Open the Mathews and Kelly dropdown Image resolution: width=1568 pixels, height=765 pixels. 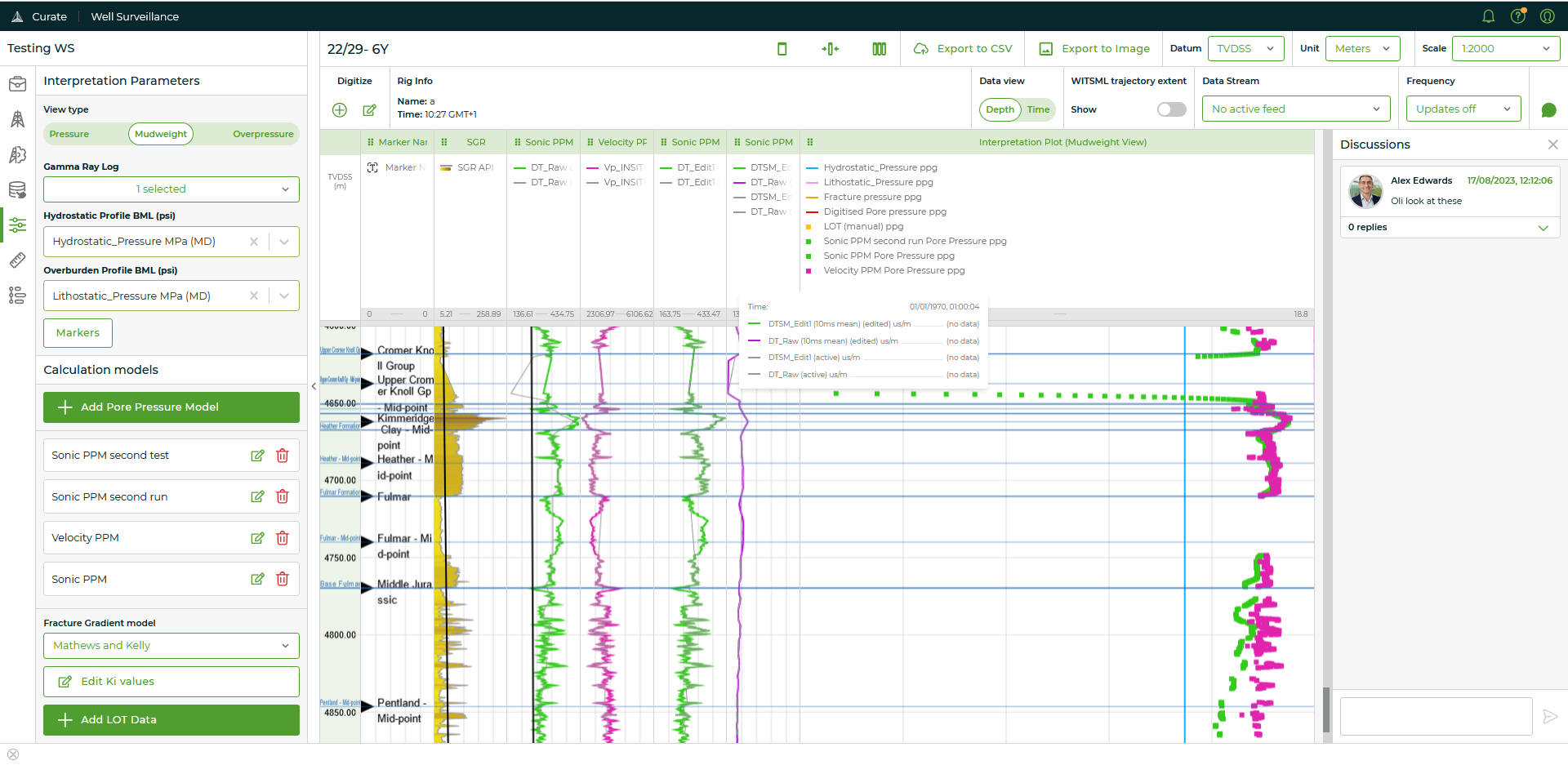171,646
